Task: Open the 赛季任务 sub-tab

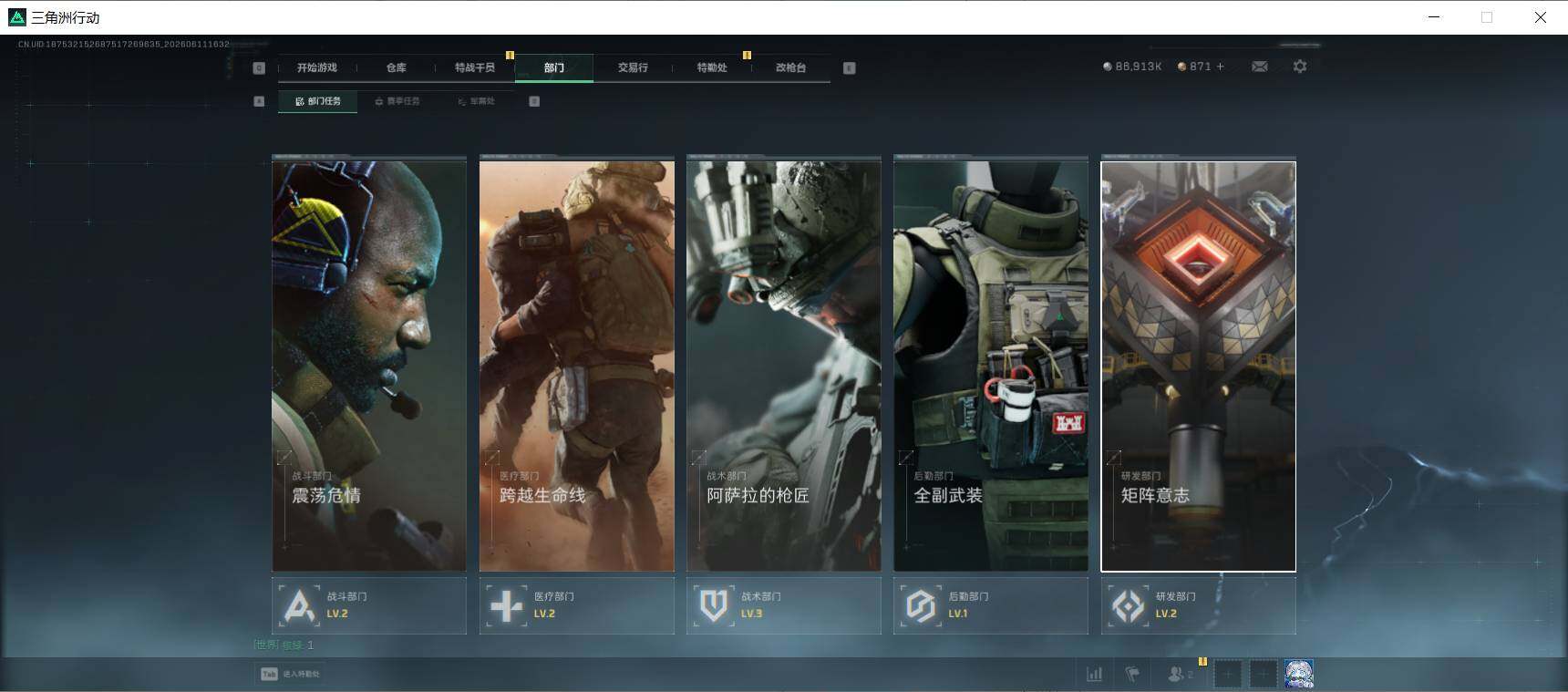Action: (397, 101)
